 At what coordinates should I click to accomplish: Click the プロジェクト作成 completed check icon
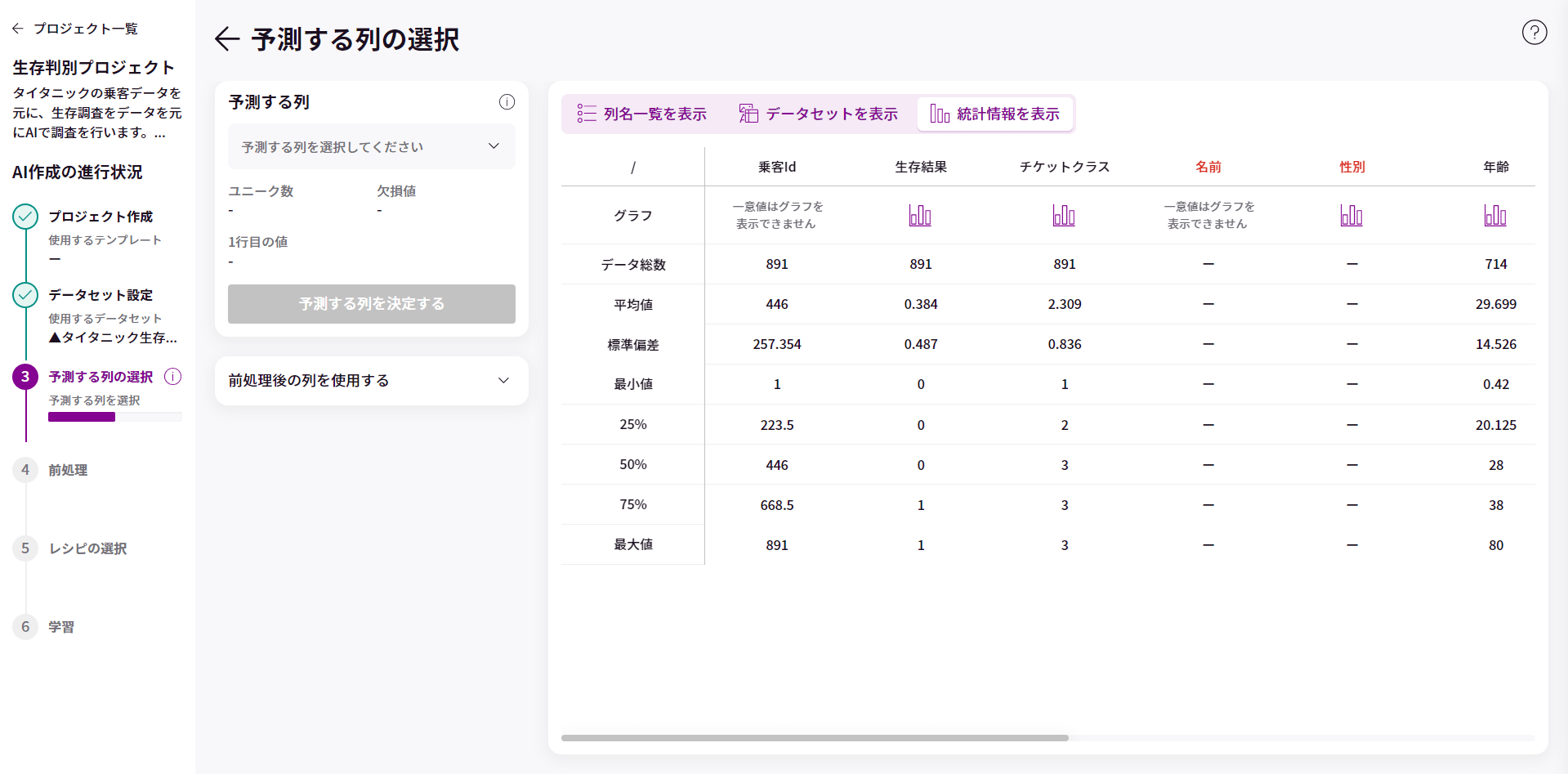pos(25,217)
